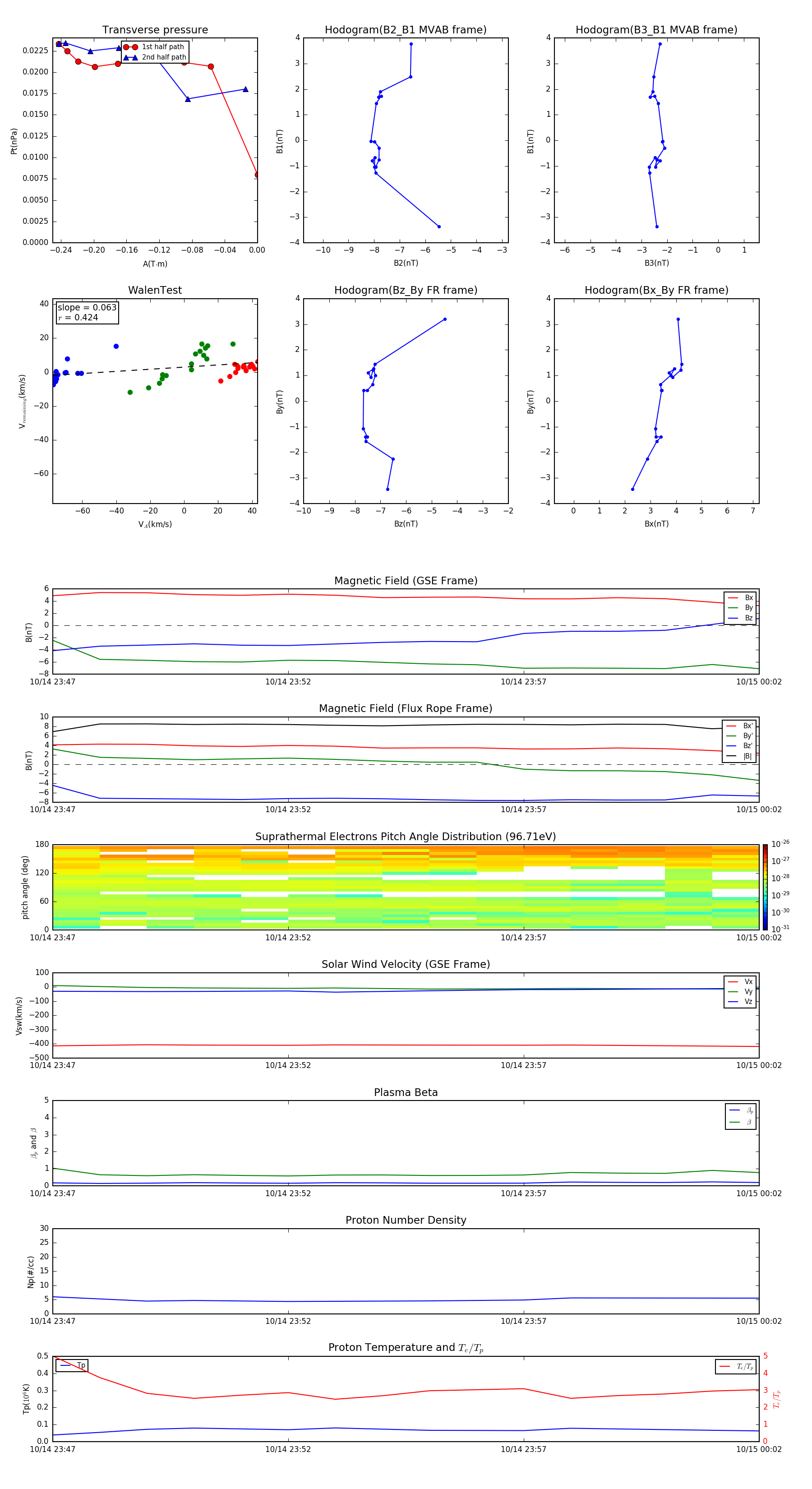Click the B3(nT) x-axis label

click(x=656, y=263)
